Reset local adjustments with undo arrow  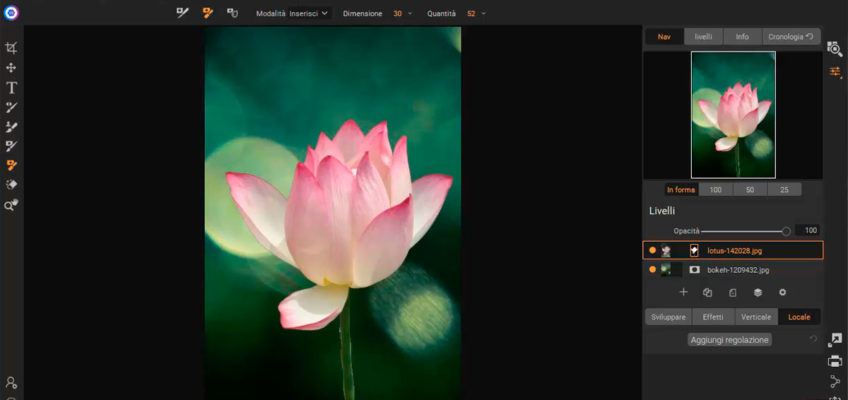813,339
